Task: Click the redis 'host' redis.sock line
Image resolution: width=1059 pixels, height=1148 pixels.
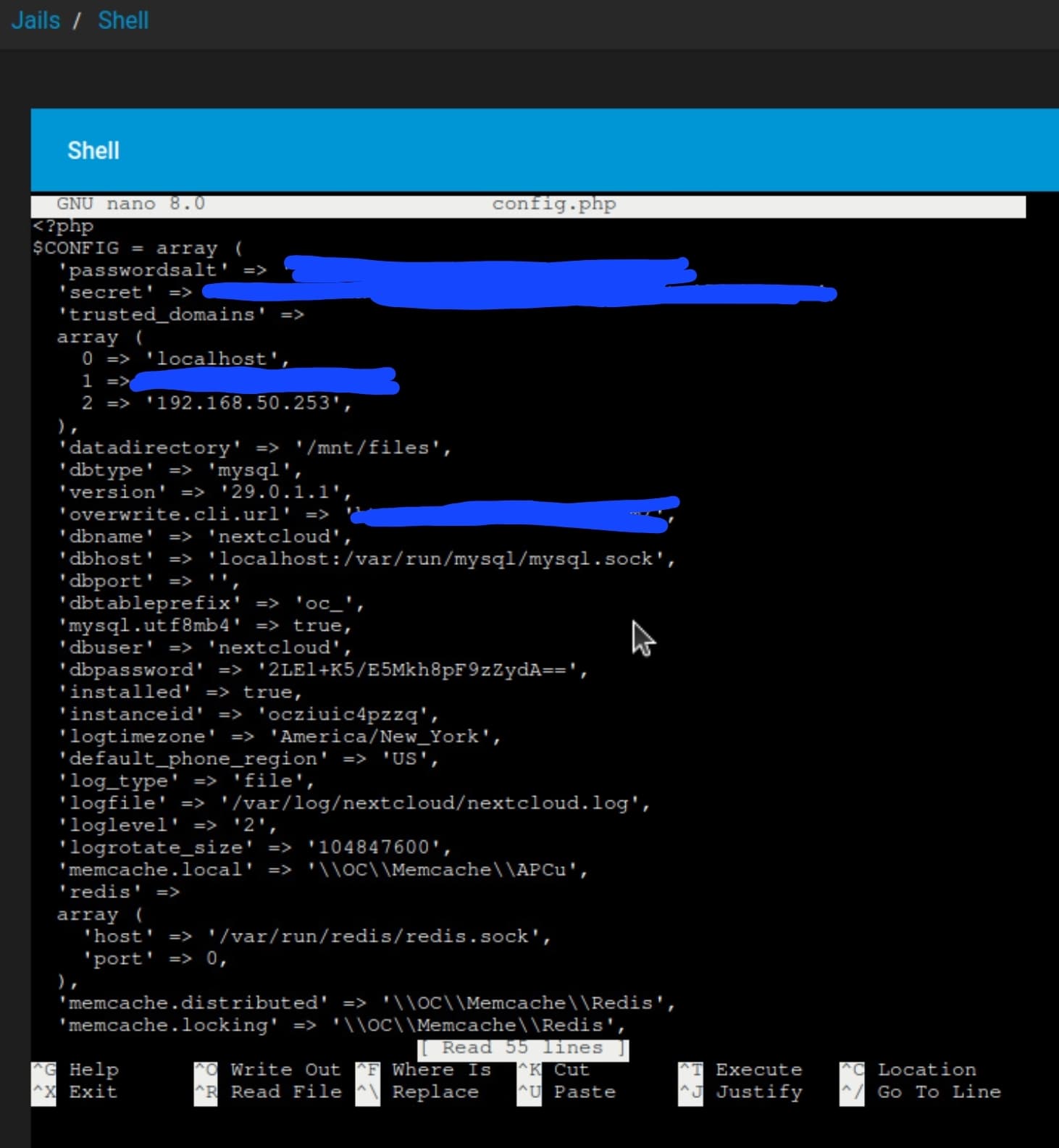Action: (x=317, y=936)
